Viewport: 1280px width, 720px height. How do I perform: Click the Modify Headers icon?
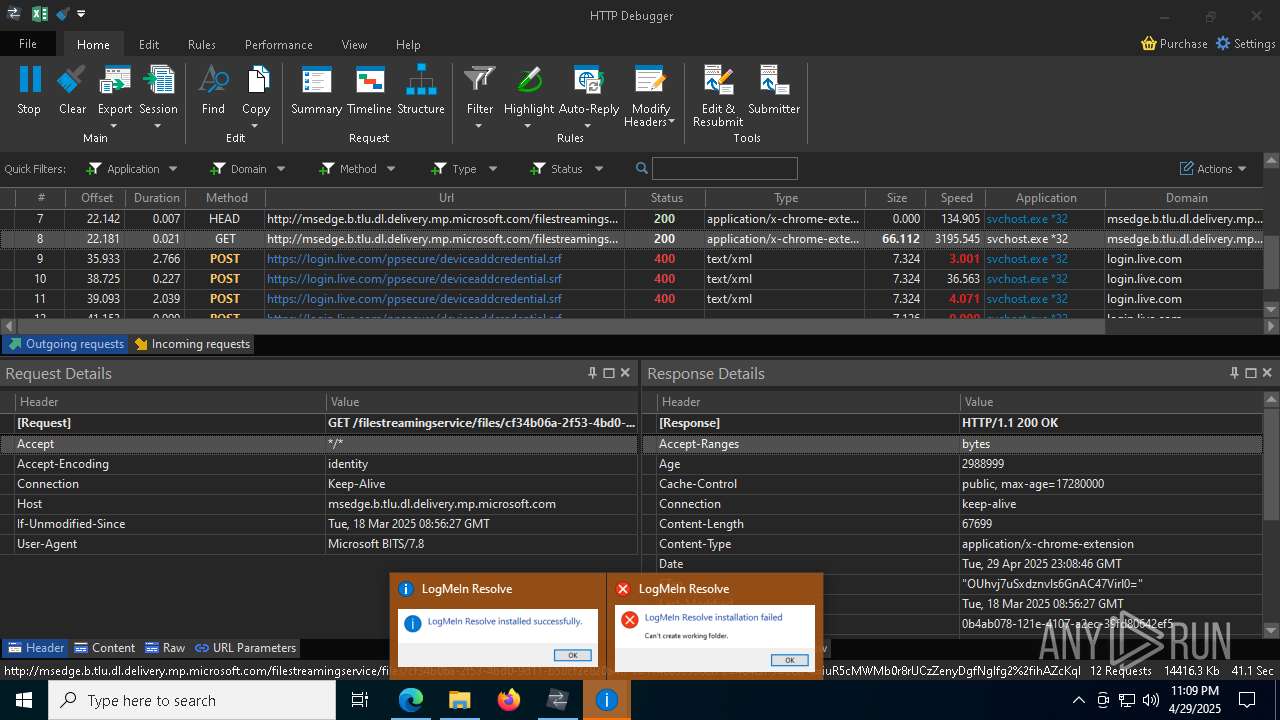pos(650,82)
